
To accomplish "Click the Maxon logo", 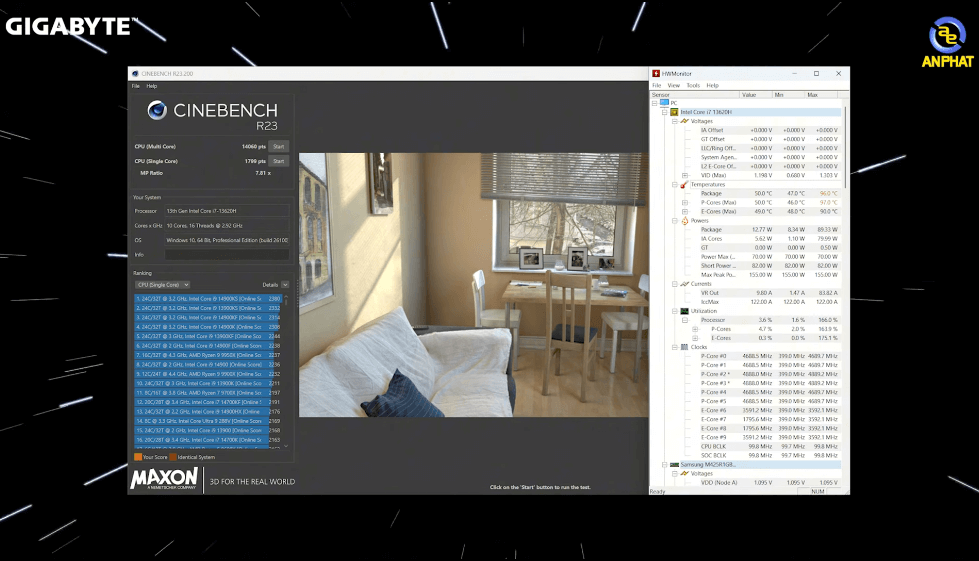I will pyautogui.click(x=164, y=479).
